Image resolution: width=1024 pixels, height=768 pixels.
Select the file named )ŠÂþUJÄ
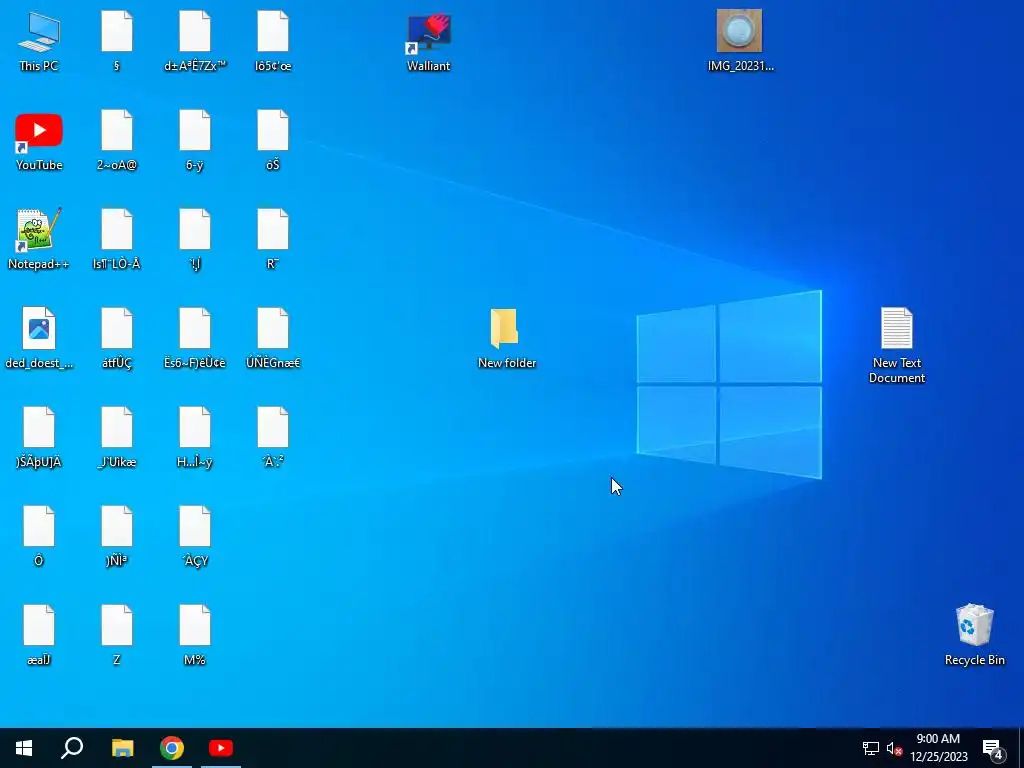[39, 438]
